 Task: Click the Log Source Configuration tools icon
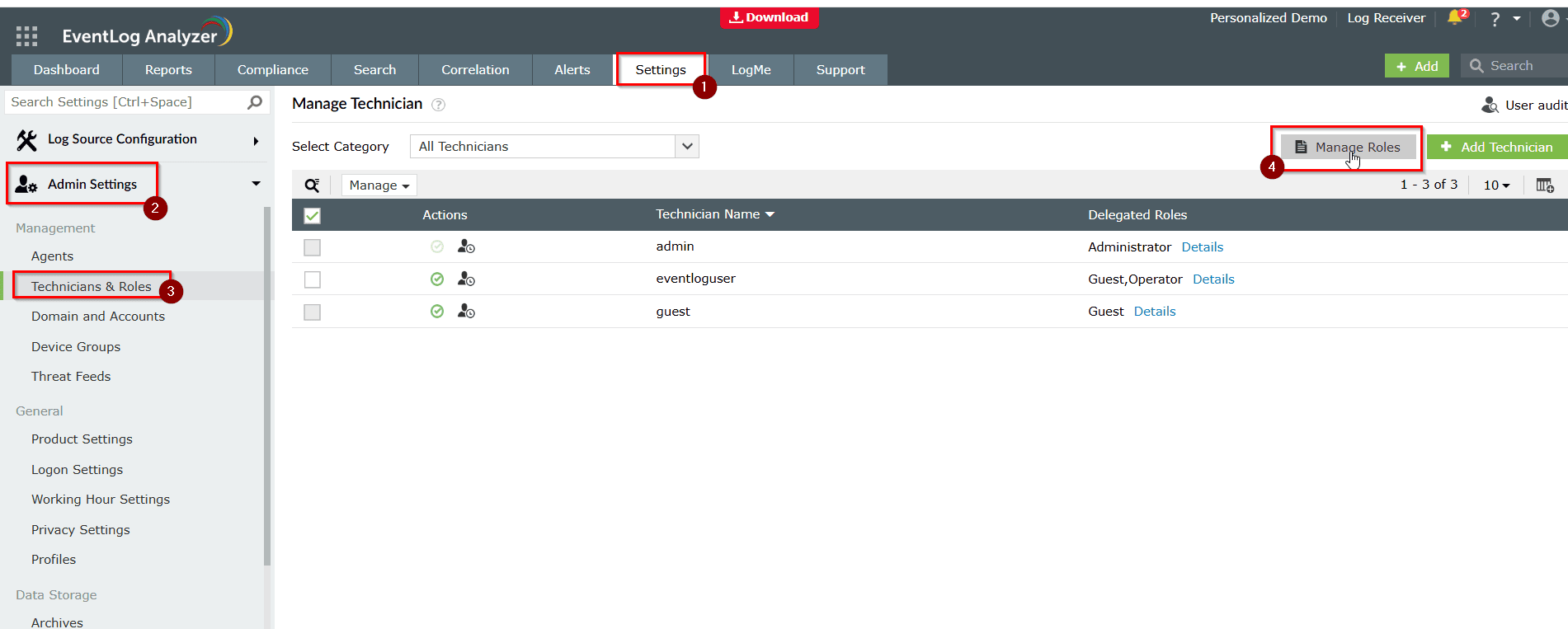click(x=26, y=140)
